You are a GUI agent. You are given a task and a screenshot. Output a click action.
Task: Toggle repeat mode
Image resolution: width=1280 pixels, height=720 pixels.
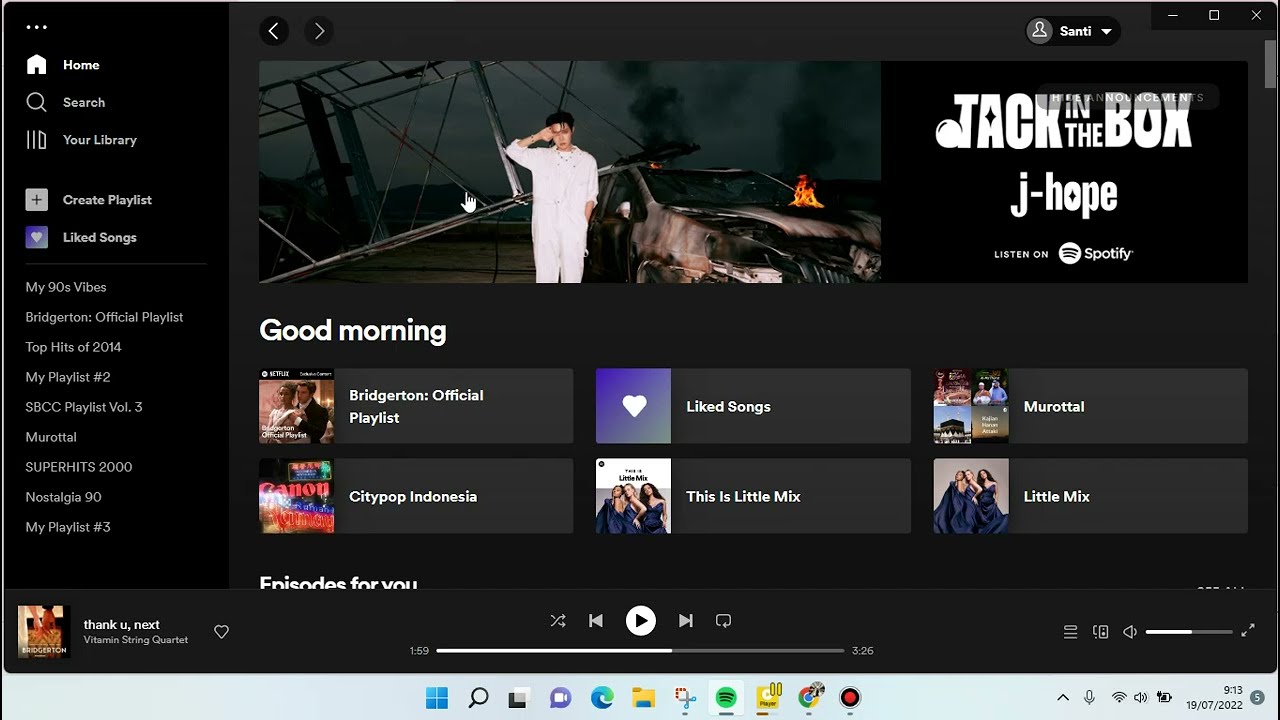click(x=724, y=621)
